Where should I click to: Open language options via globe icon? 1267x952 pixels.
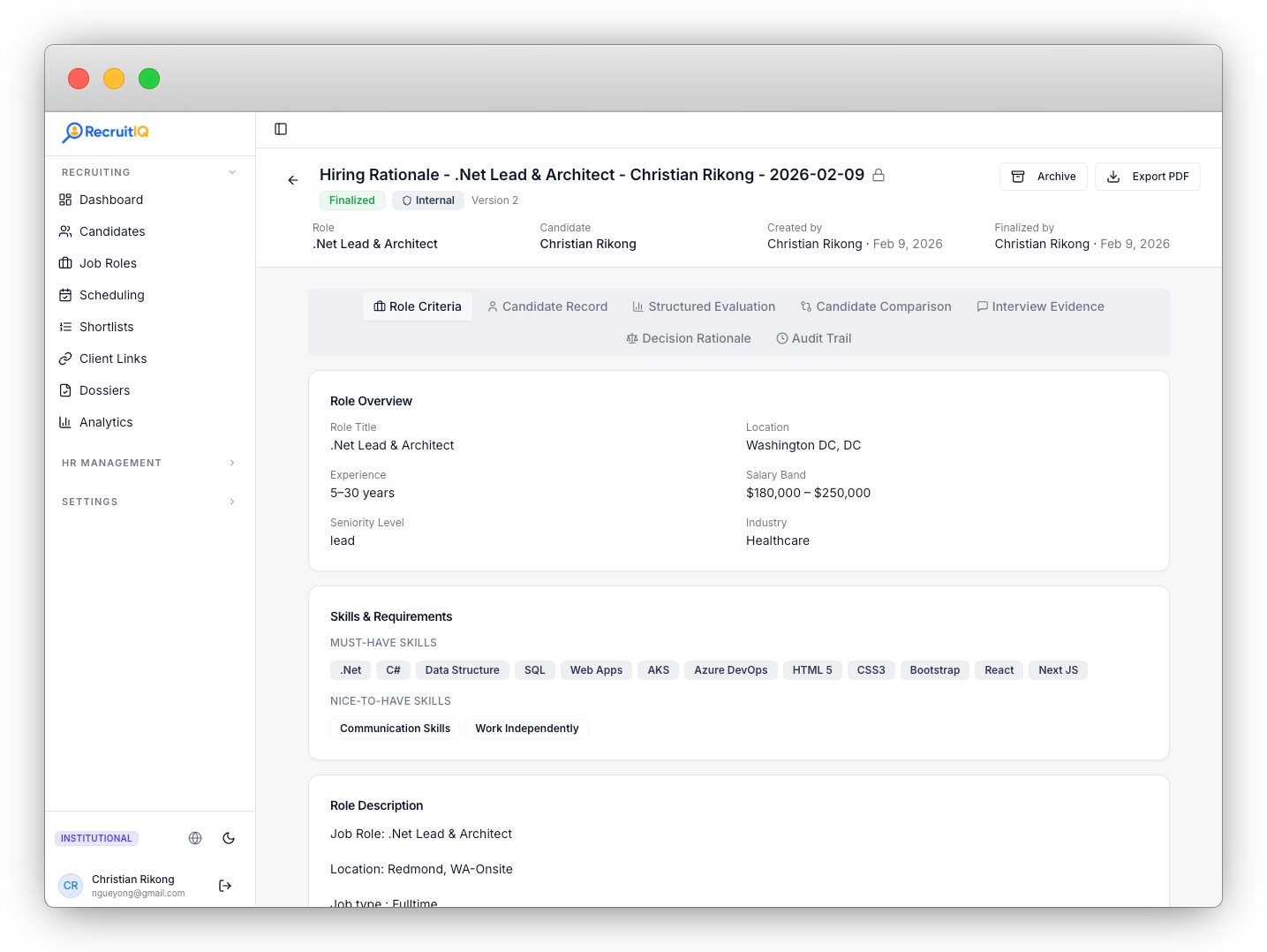195,838
